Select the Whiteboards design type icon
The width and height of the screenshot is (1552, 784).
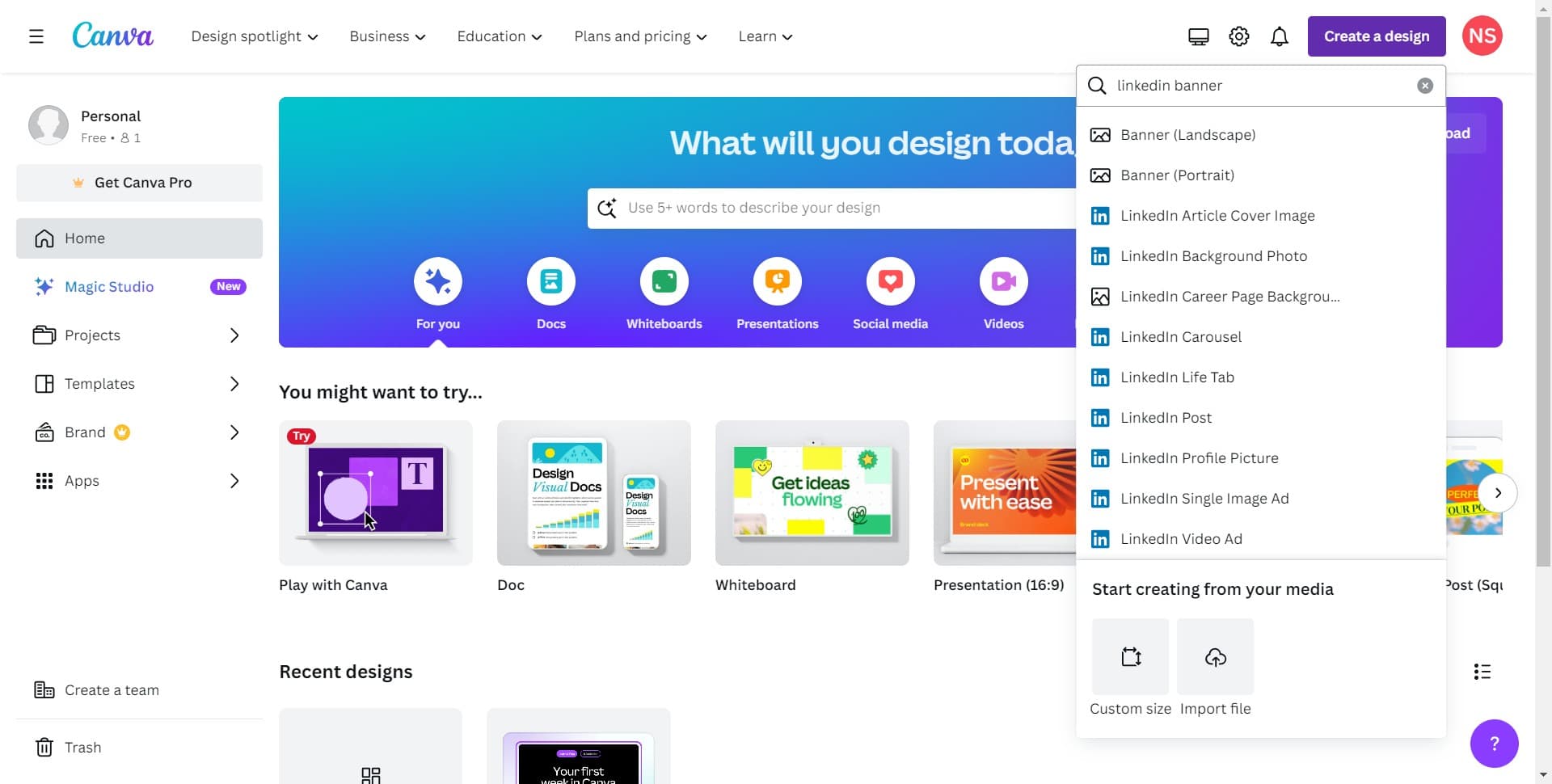(x=664, y=281)
